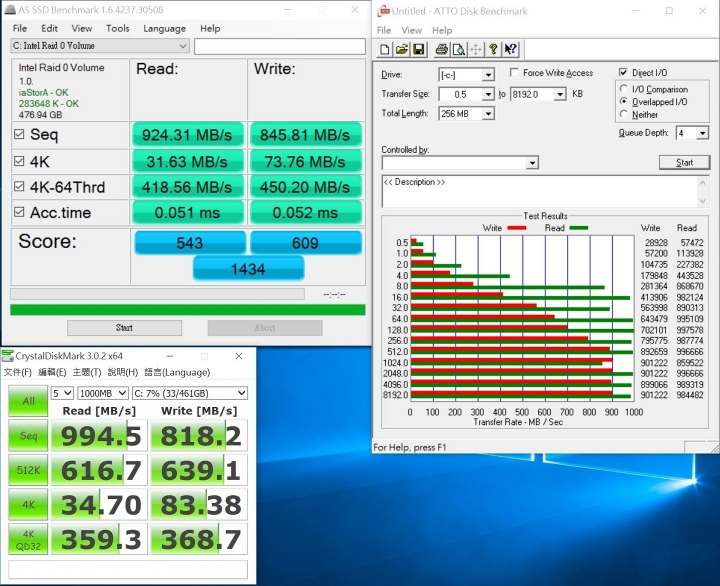The image size is (720, 586).
Task: Click Start button in AS SSD Benchmark
Action: pyautogui.click(x=124, y=328)
